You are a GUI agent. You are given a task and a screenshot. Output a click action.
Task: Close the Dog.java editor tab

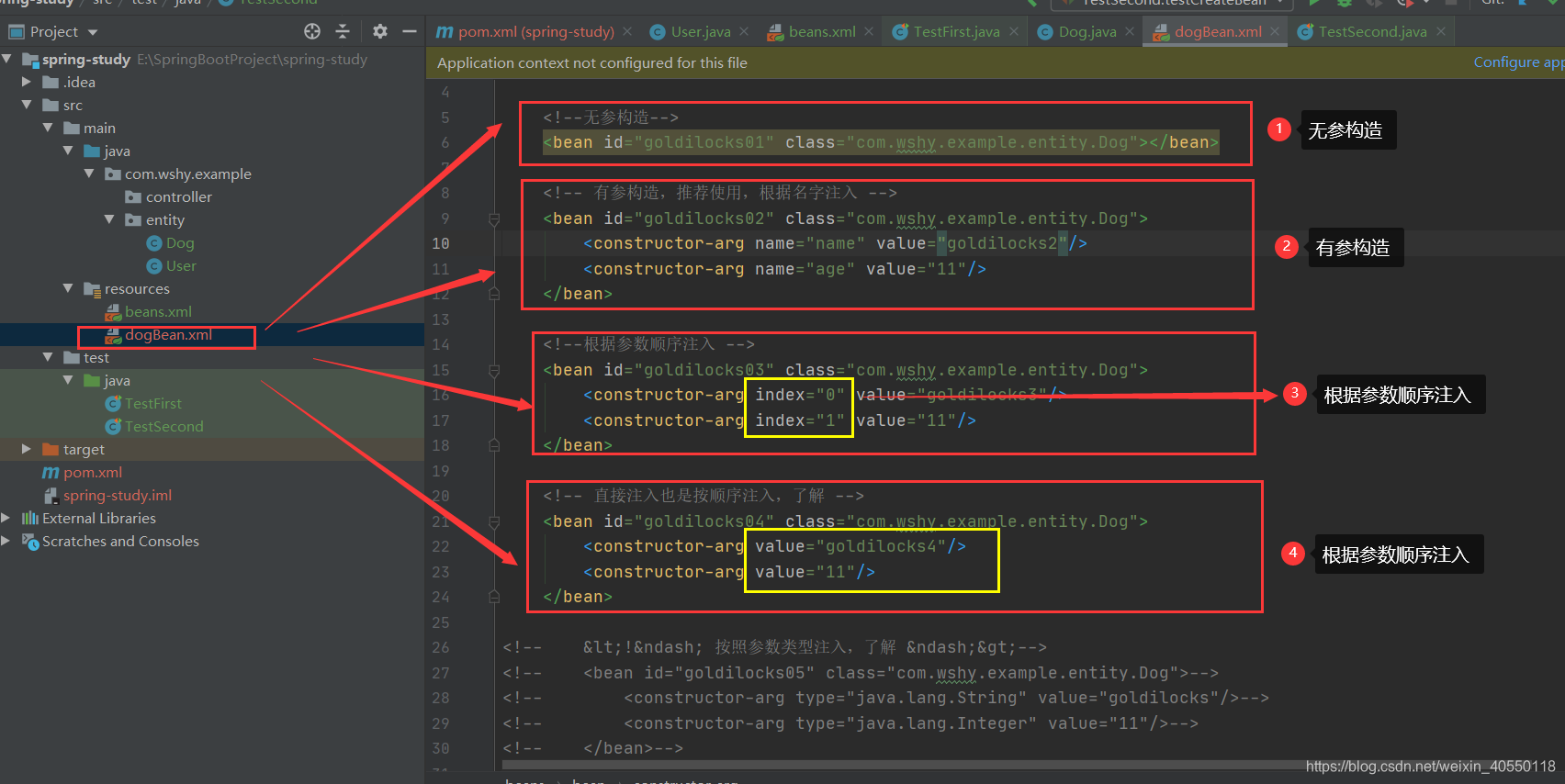[1130, 31]
